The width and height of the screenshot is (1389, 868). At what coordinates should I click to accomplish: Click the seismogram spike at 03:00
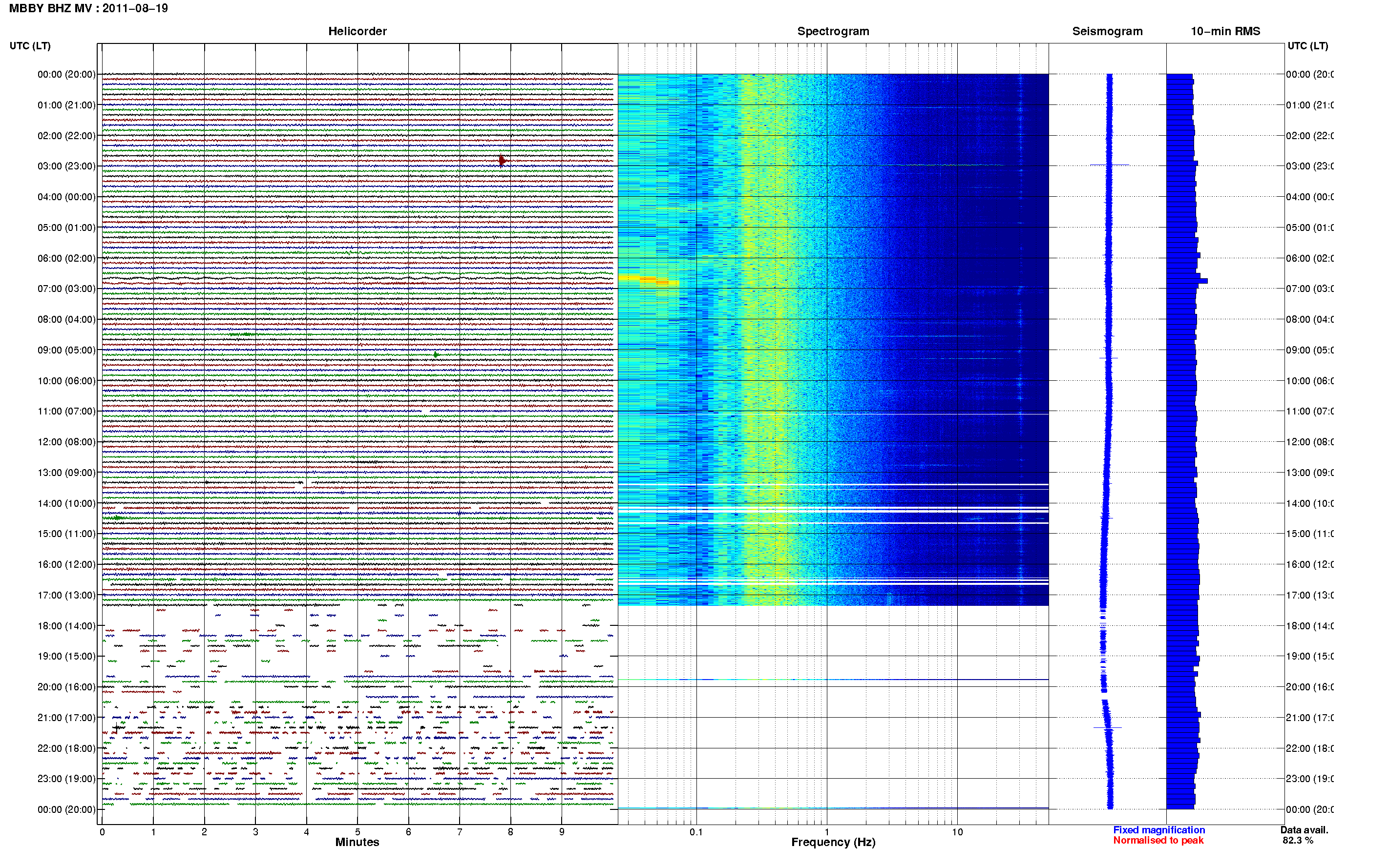coord(1109,165)
